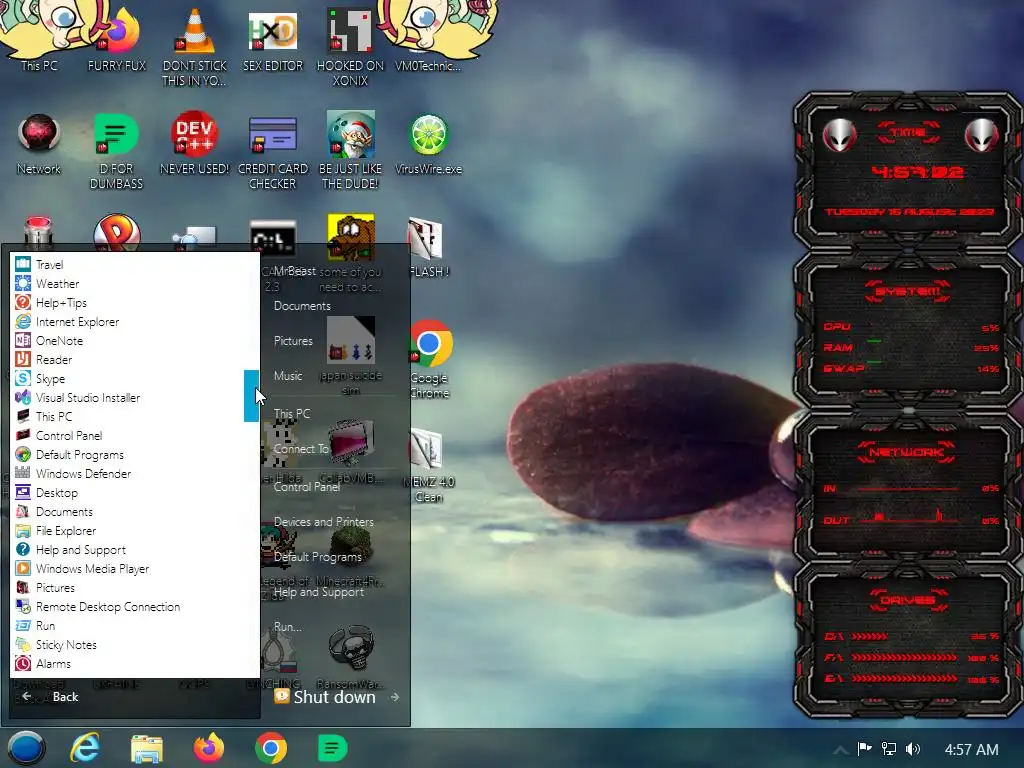Open Internet Explorer from the taskbar

pos(85,748)
